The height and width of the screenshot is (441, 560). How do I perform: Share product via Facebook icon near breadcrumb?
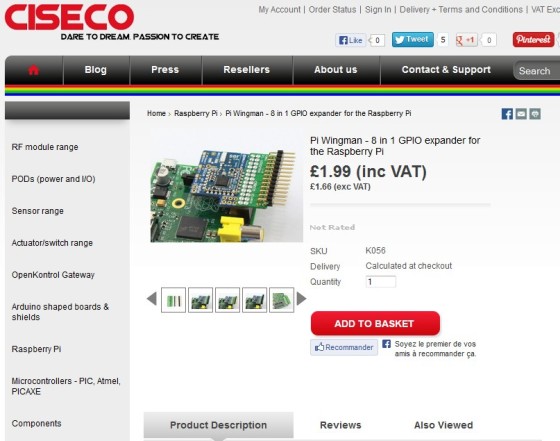(x=507, y=114)
